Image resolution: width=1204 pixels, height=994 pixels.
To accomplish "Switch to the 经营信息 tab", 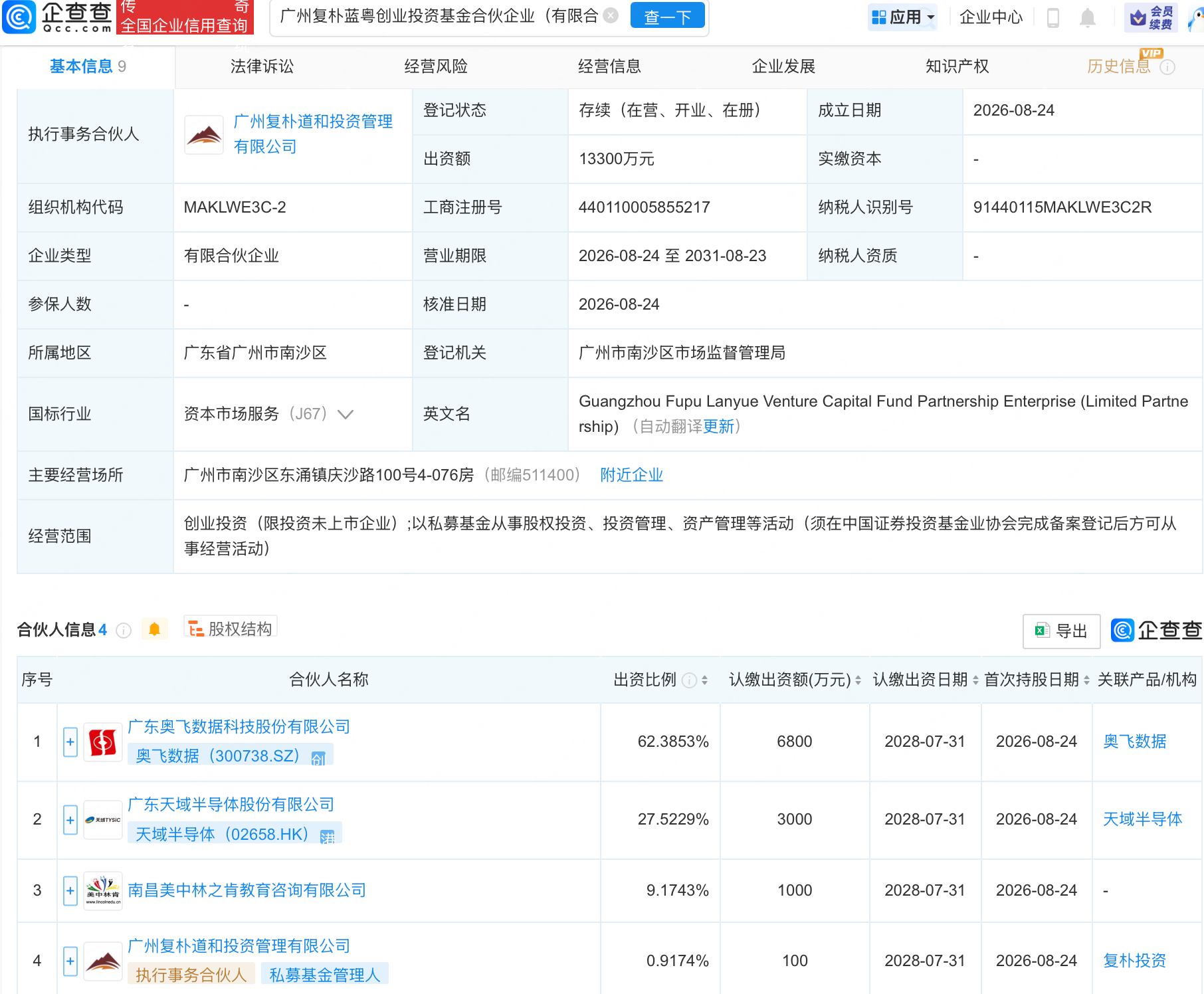I will pyautogui.click(x=609, y=66).
